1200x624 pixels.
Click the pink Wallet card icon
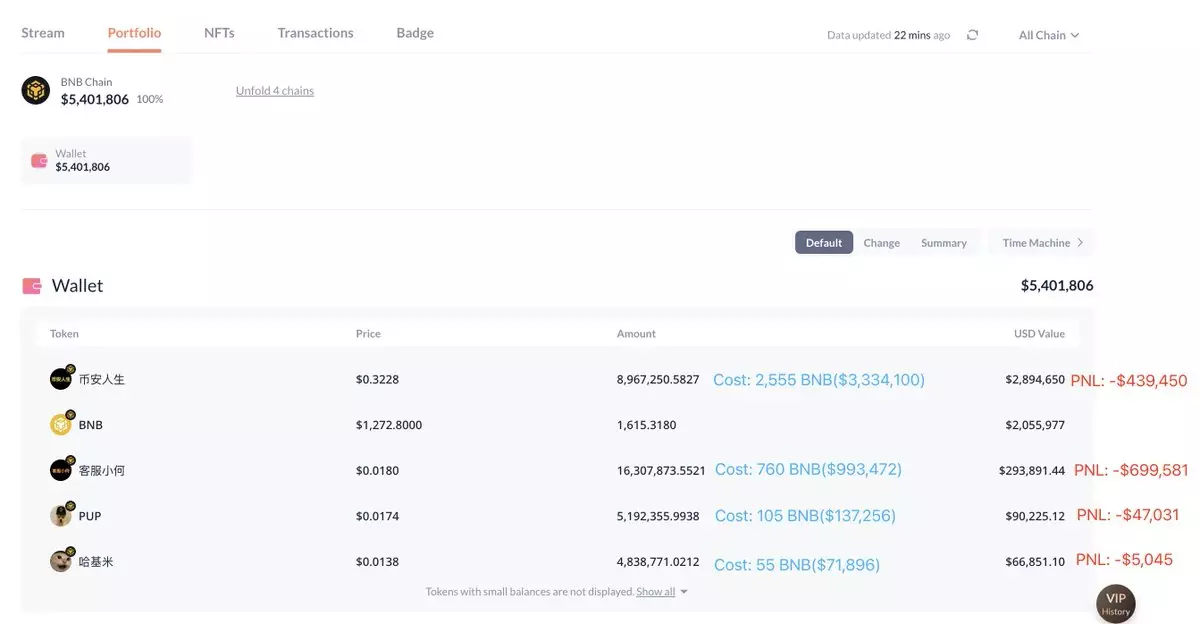tap(39, 161)
